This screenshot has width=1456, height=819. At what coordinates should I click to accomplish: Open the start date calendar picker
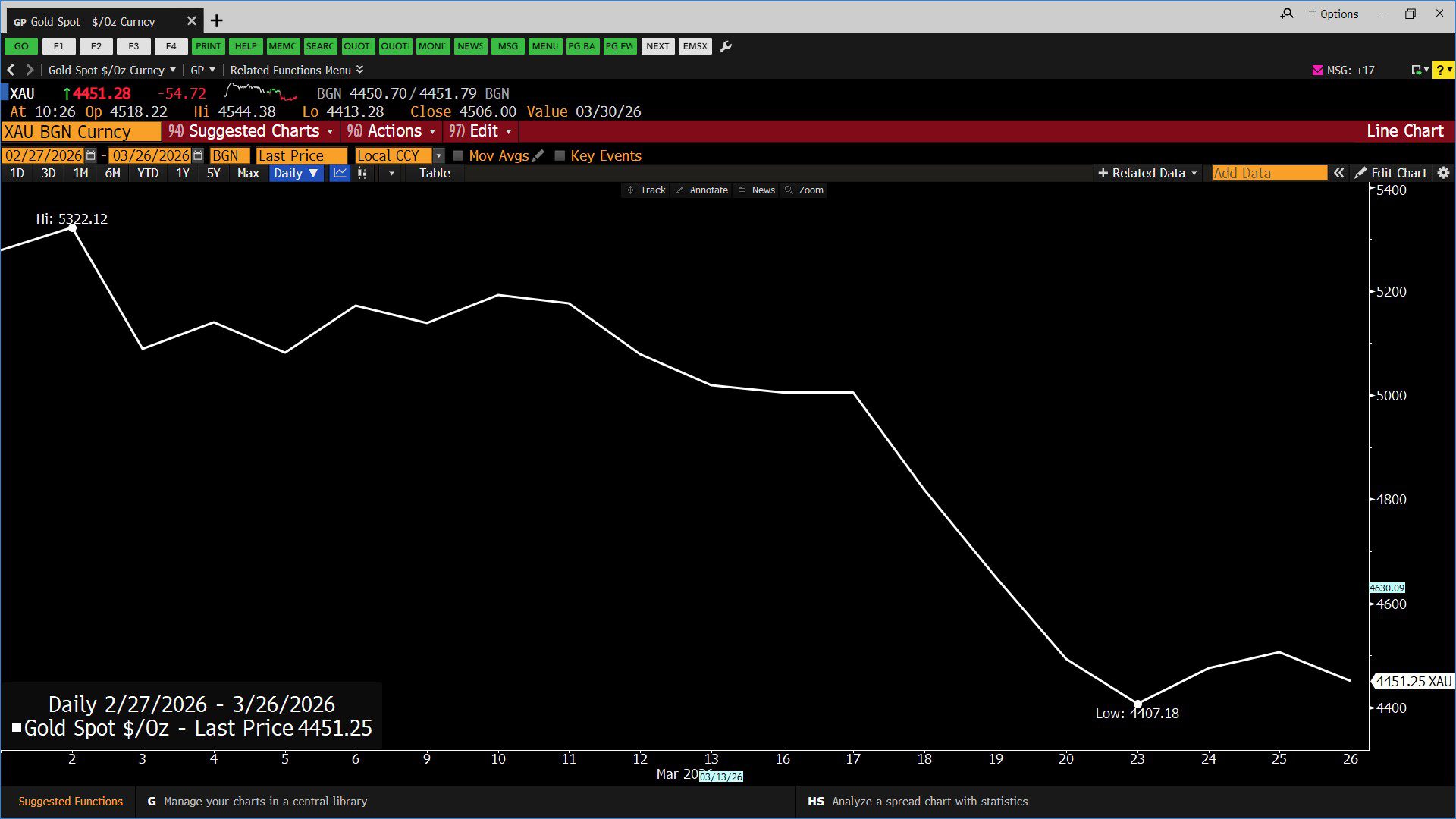pos(91,155)
